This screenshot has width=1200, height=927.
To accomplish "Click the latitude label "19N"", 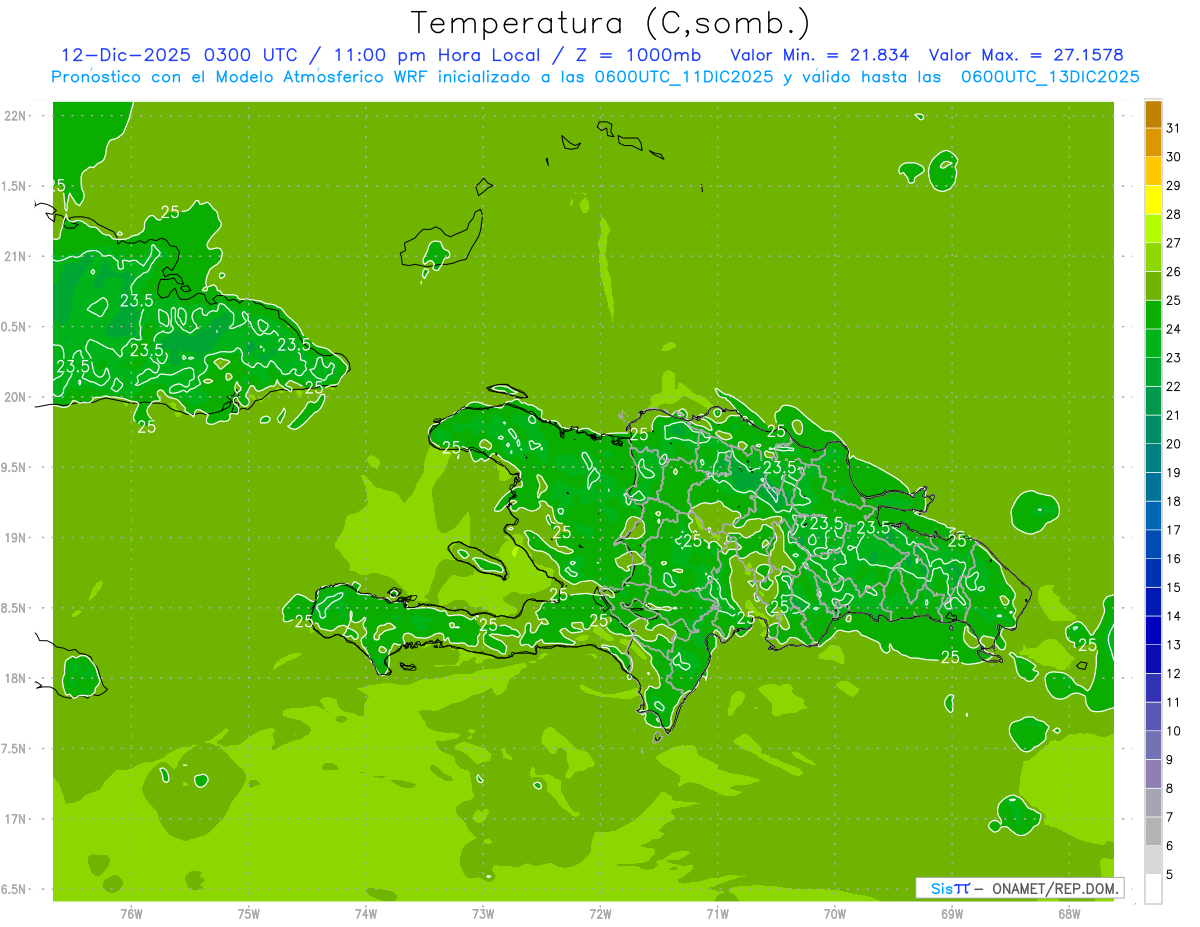I will pyautogui.click(x=16, y=538).
